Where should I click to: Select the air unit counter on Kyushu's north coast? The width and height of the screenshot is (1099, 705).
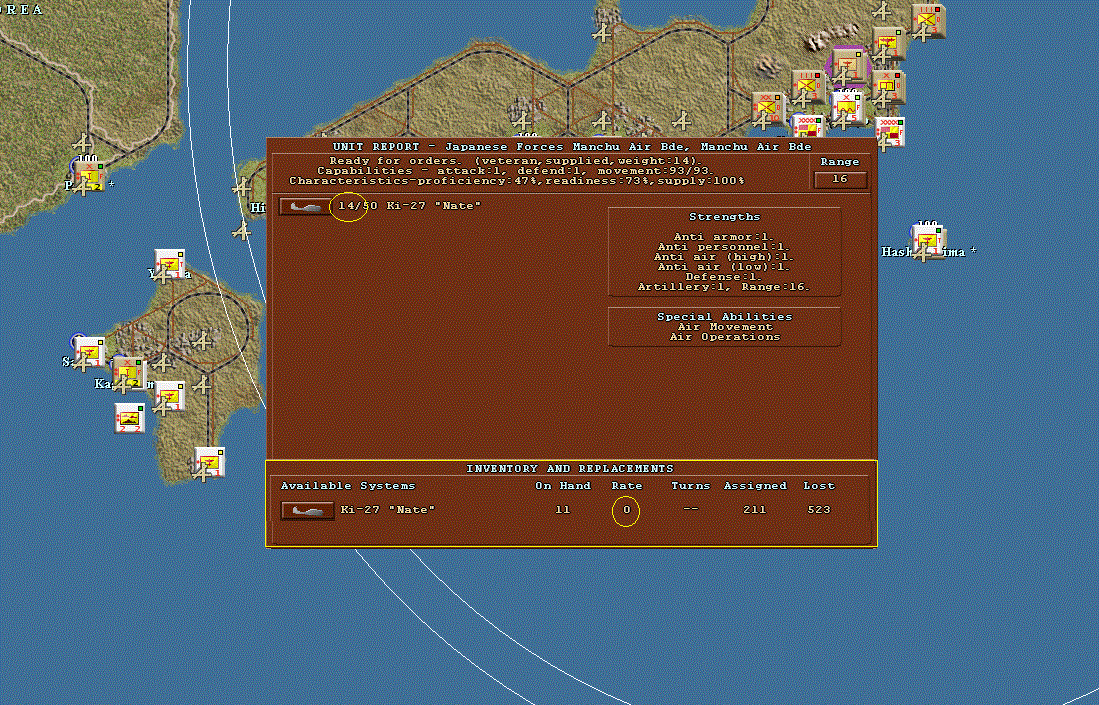click(x=170, y=263)
